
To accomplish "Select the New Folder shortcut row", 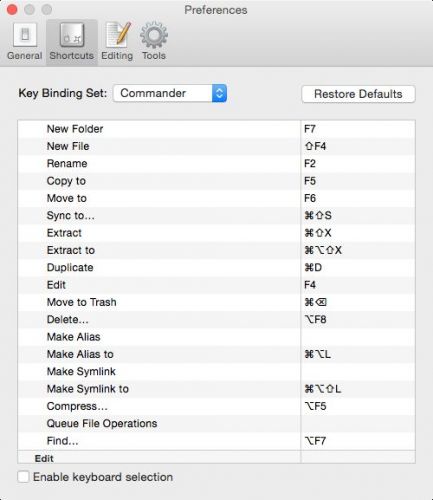I will 216,129.
